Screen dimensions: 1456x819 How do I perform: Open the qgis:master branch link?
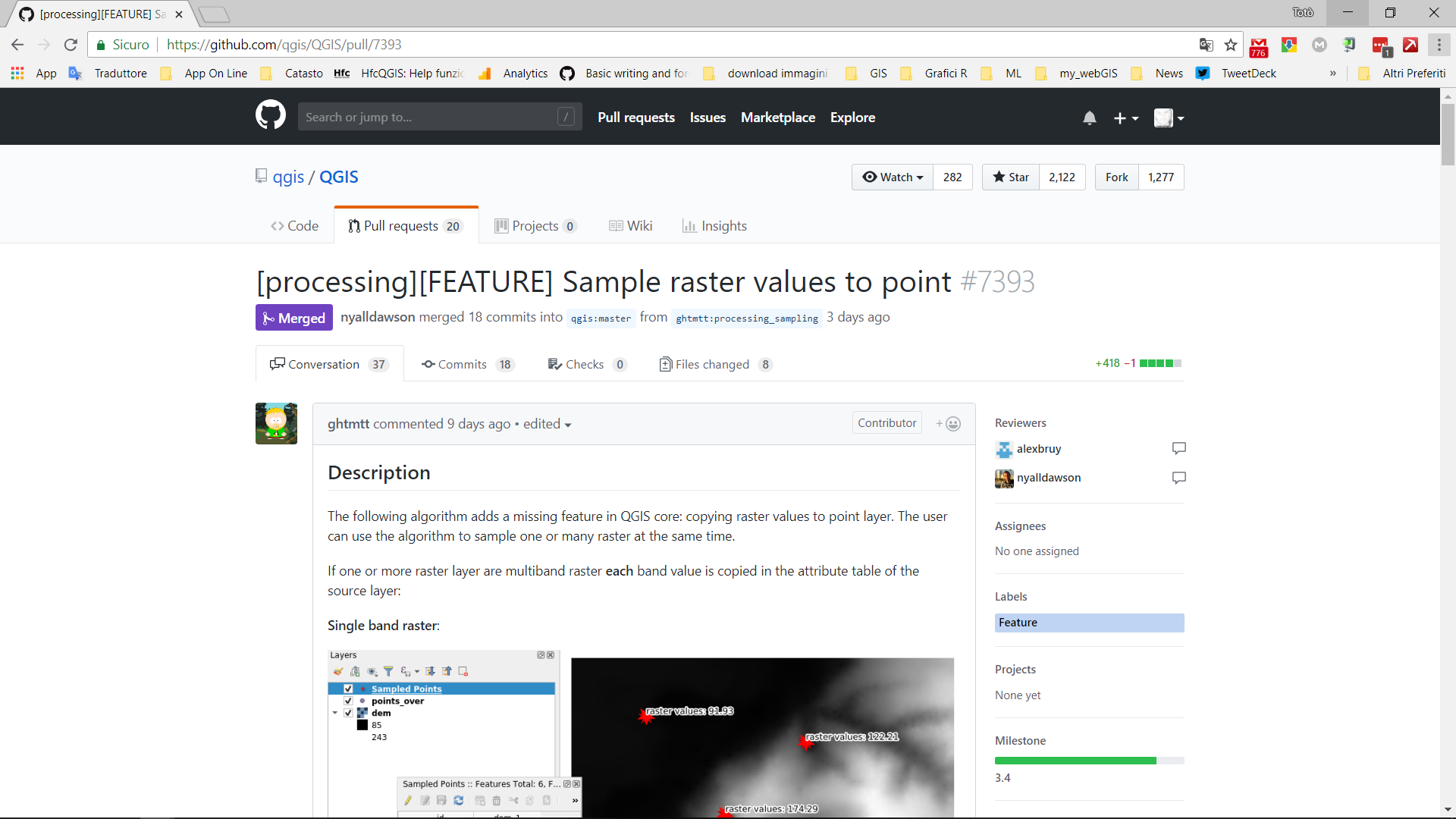[x=601, y=318]
